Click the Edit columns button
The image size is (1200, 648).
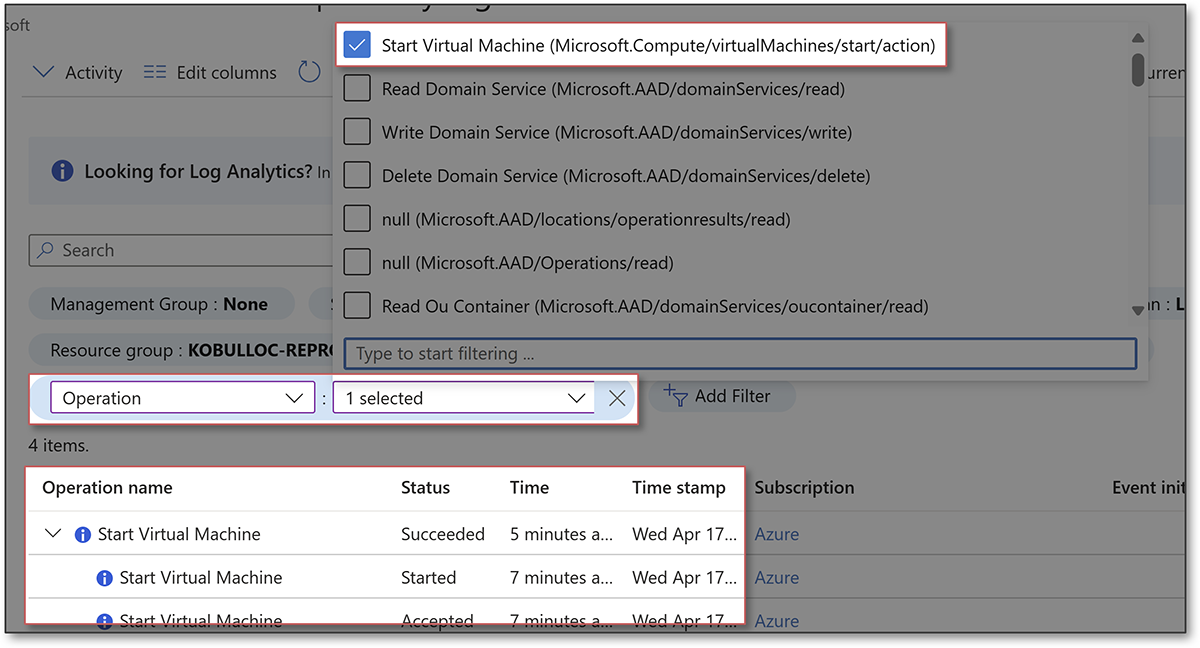click(210, 73)
